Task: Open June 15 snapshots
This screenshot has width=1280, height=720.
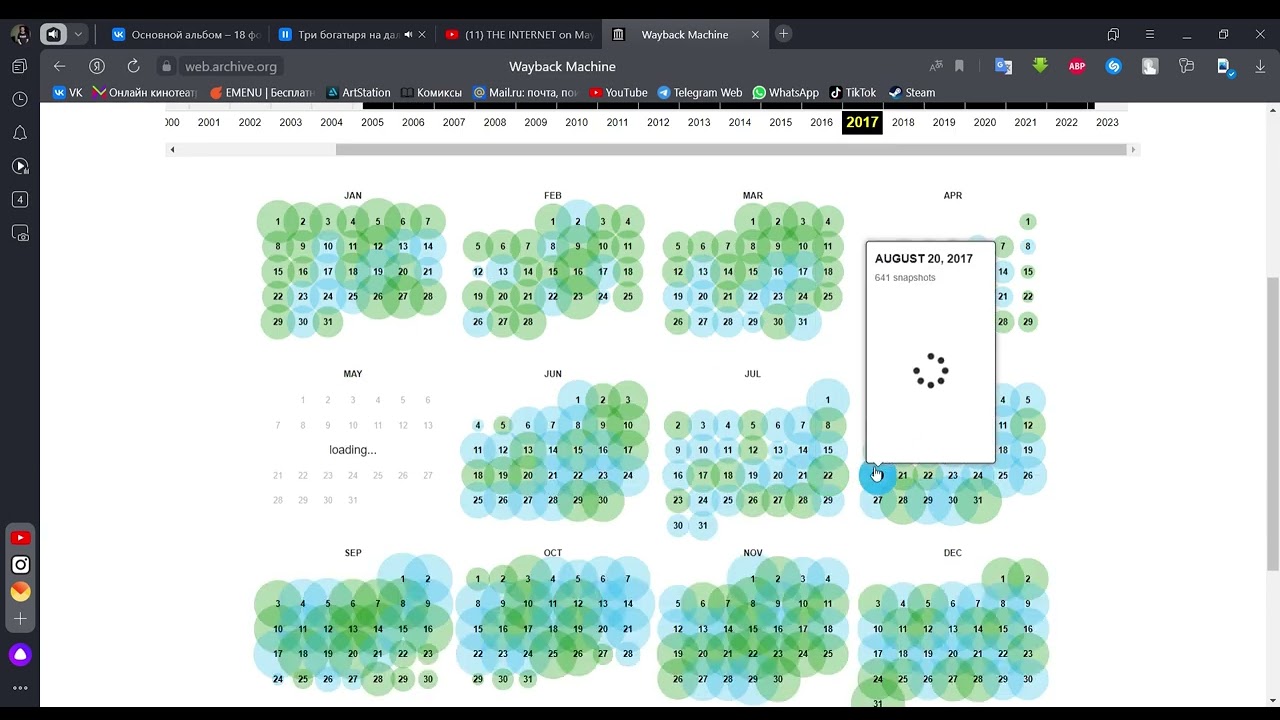Action: tap(578, 450)
